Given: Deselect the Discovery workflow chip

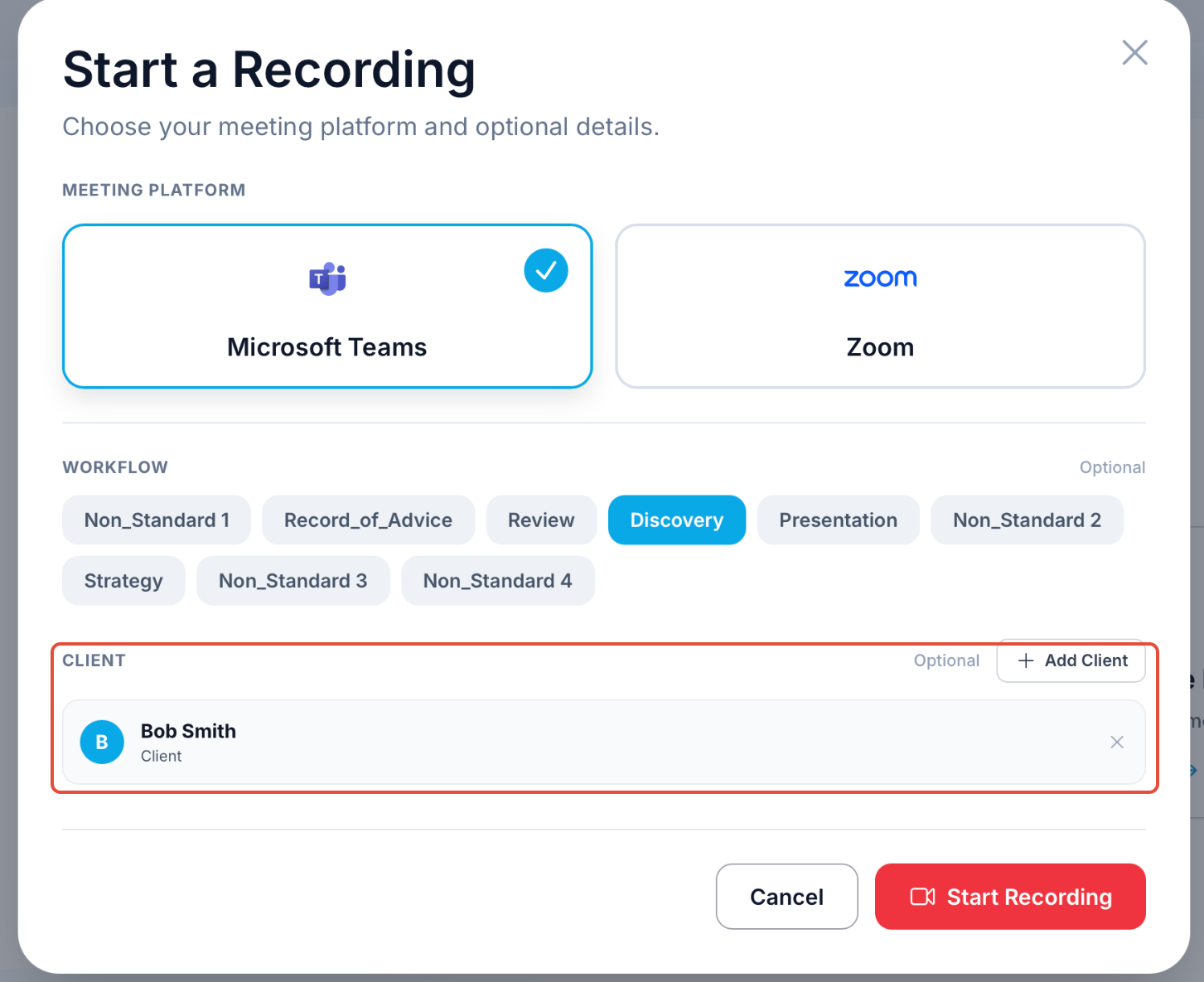Looking at the screenshot, I should click(676, 520).
